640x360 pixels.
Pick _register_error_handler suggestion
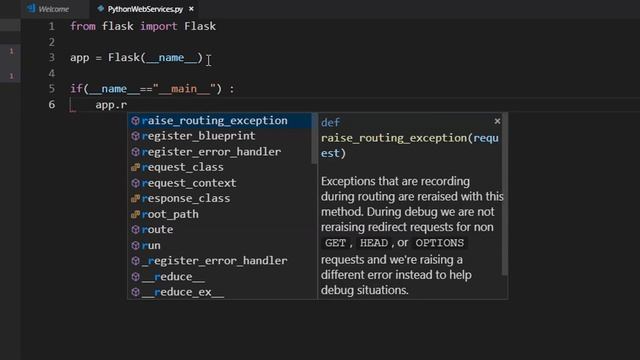[220, 261]
